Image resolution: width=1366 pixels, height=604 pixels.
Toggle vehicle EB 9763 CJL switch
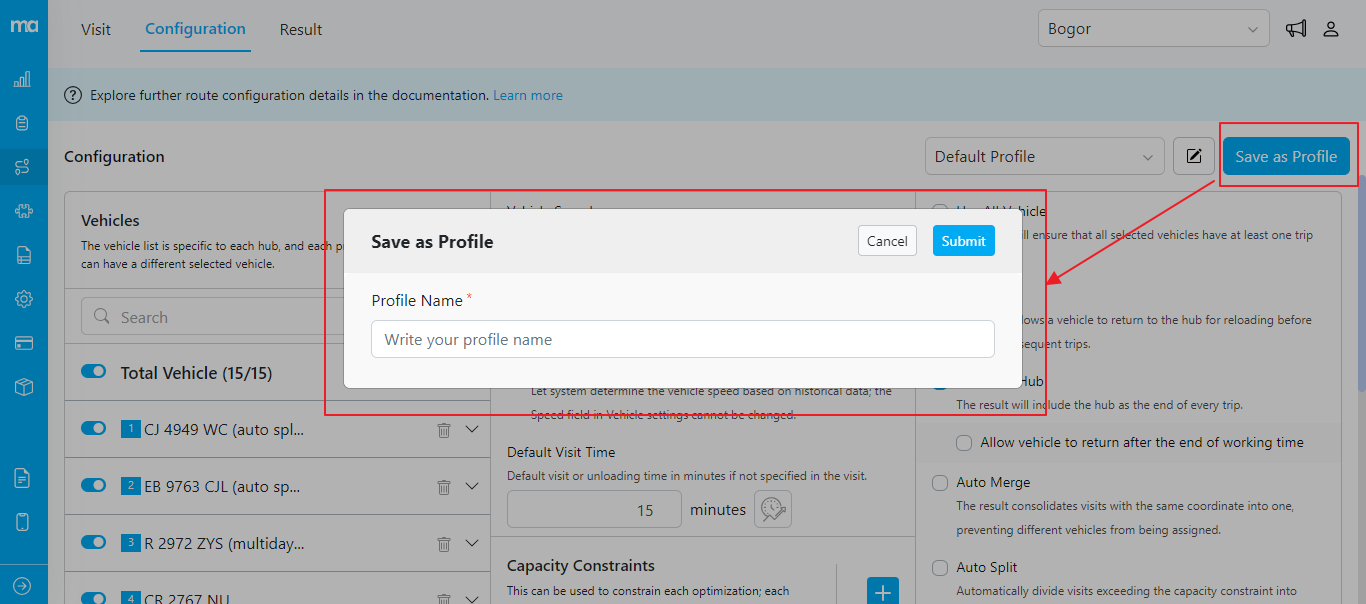[94, 486]
